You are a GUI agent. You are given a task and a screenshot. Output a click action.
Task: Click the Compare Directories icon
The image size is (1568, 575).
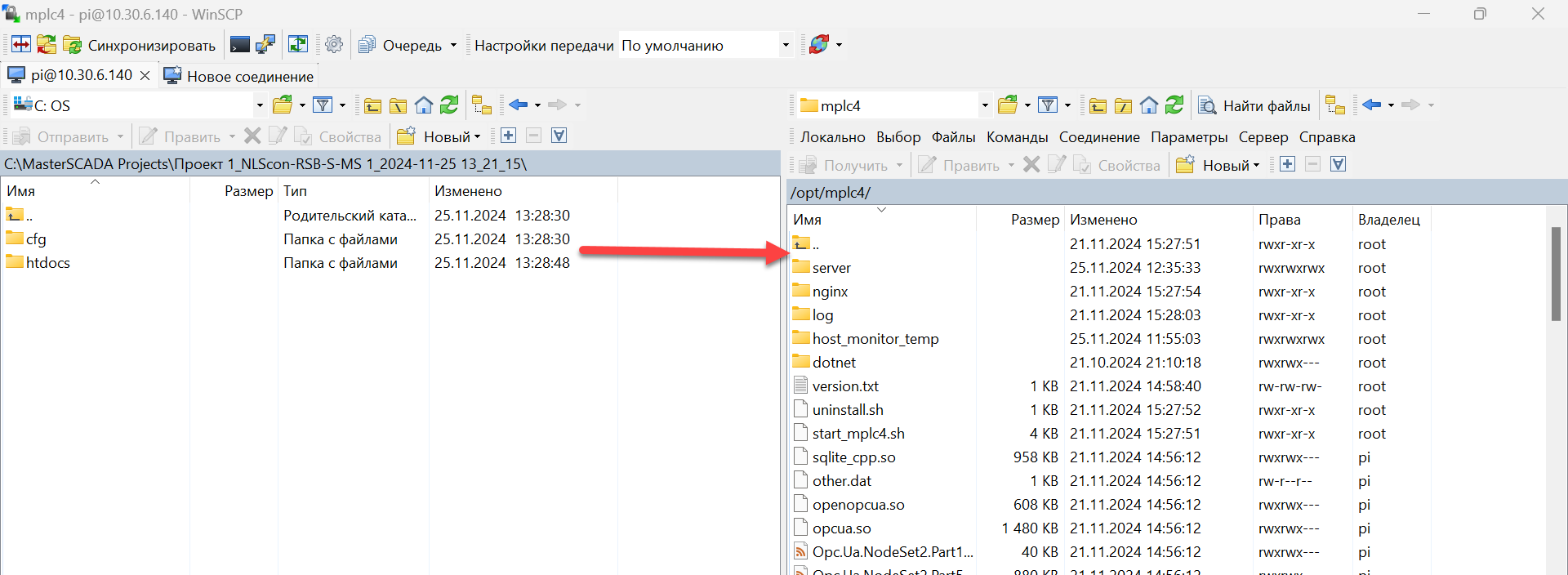pyautogui.click(x=21, y=44)
